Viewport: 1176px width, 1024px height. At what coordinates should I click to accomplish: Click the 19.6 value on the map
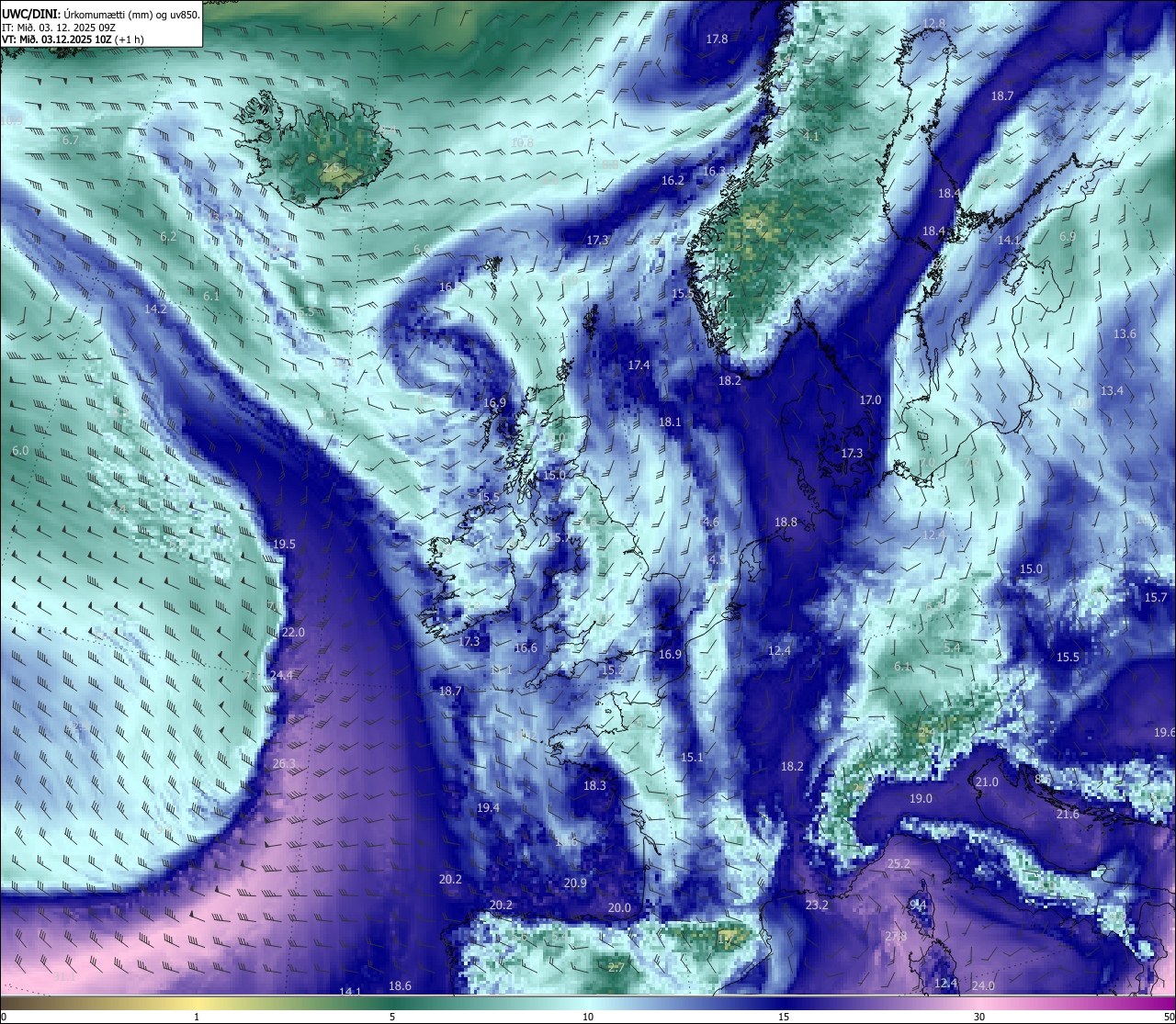1164,733
